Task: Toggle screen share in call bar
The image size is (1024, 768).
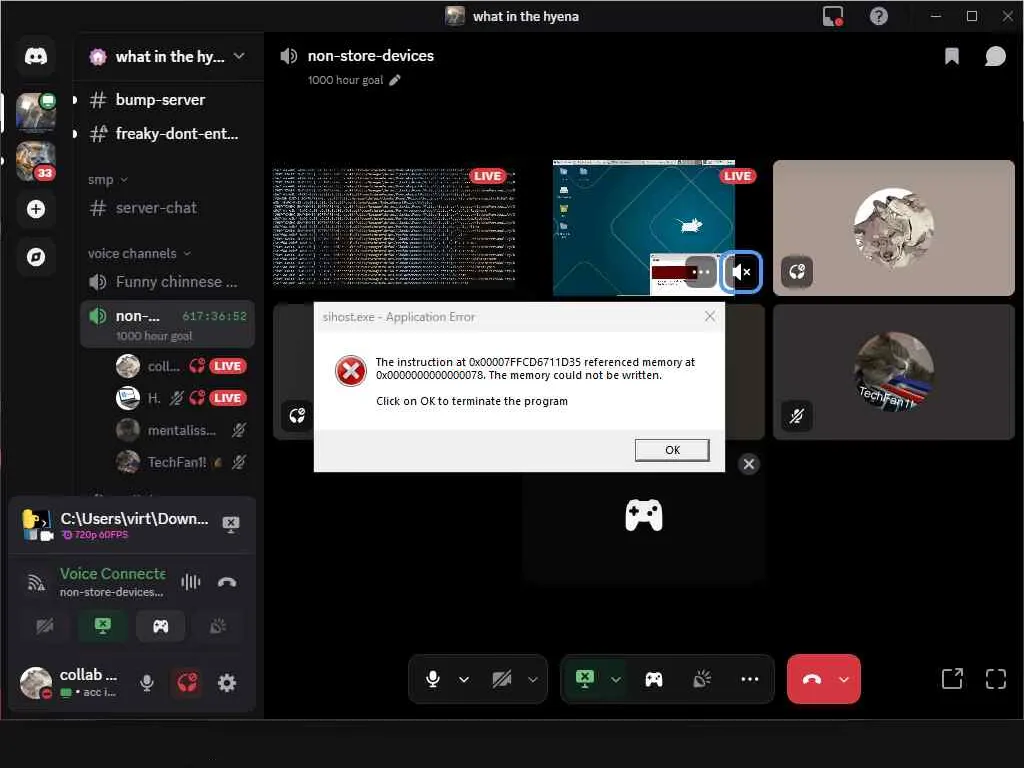Action: 585,679
